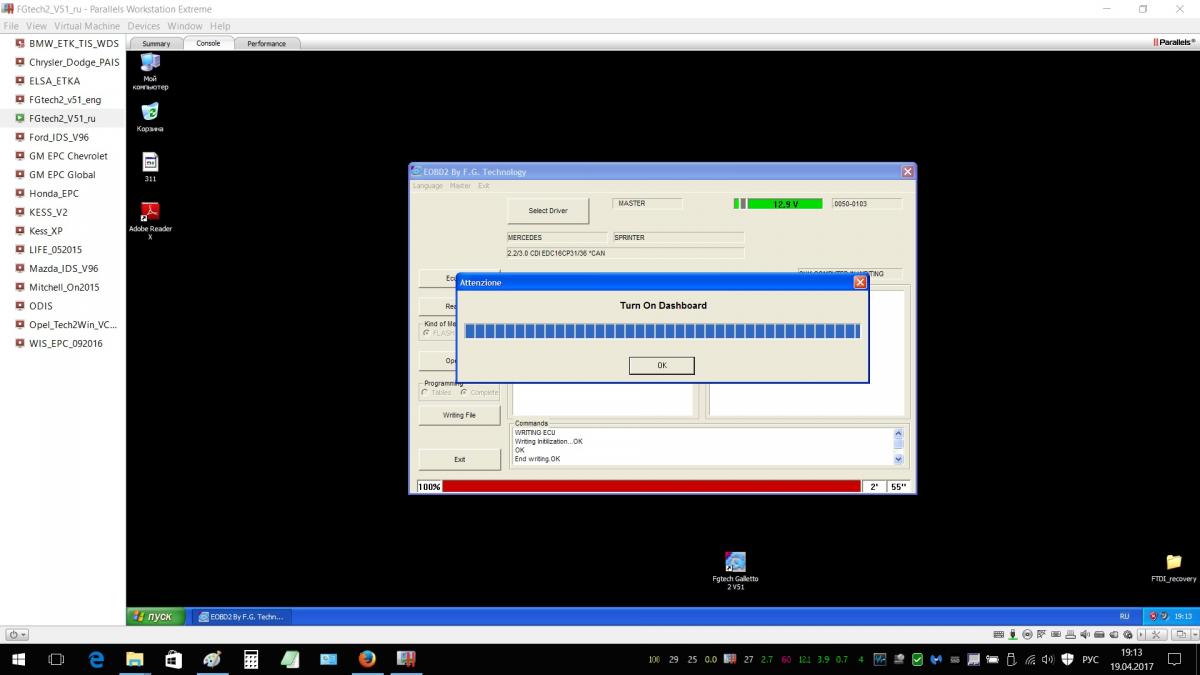Launch Firefox from the taskbar
1200x675 pixels.
(367, 659)
